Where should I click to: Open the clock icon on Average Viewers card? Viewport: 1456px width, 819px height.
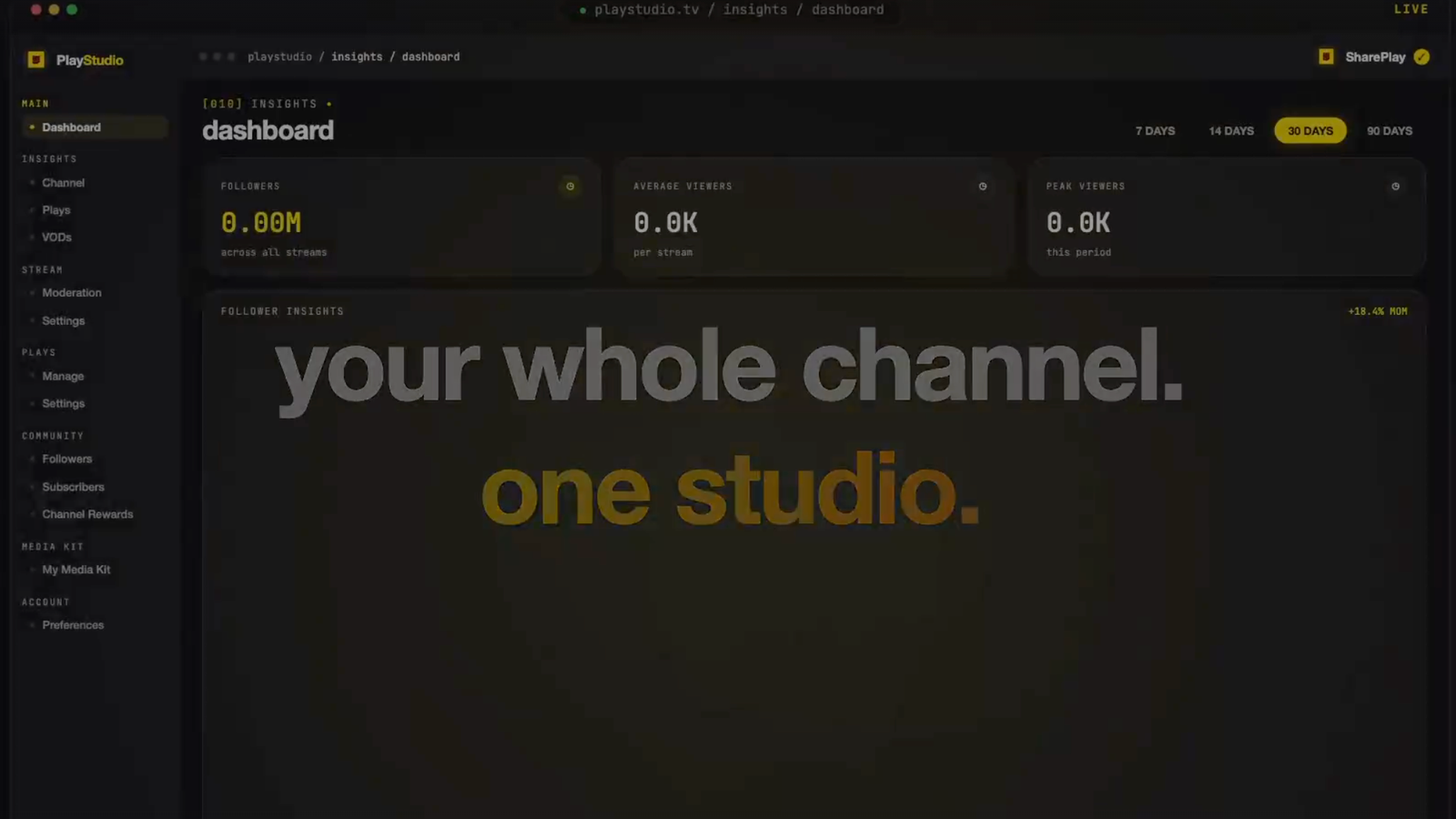tap(983, 187)
